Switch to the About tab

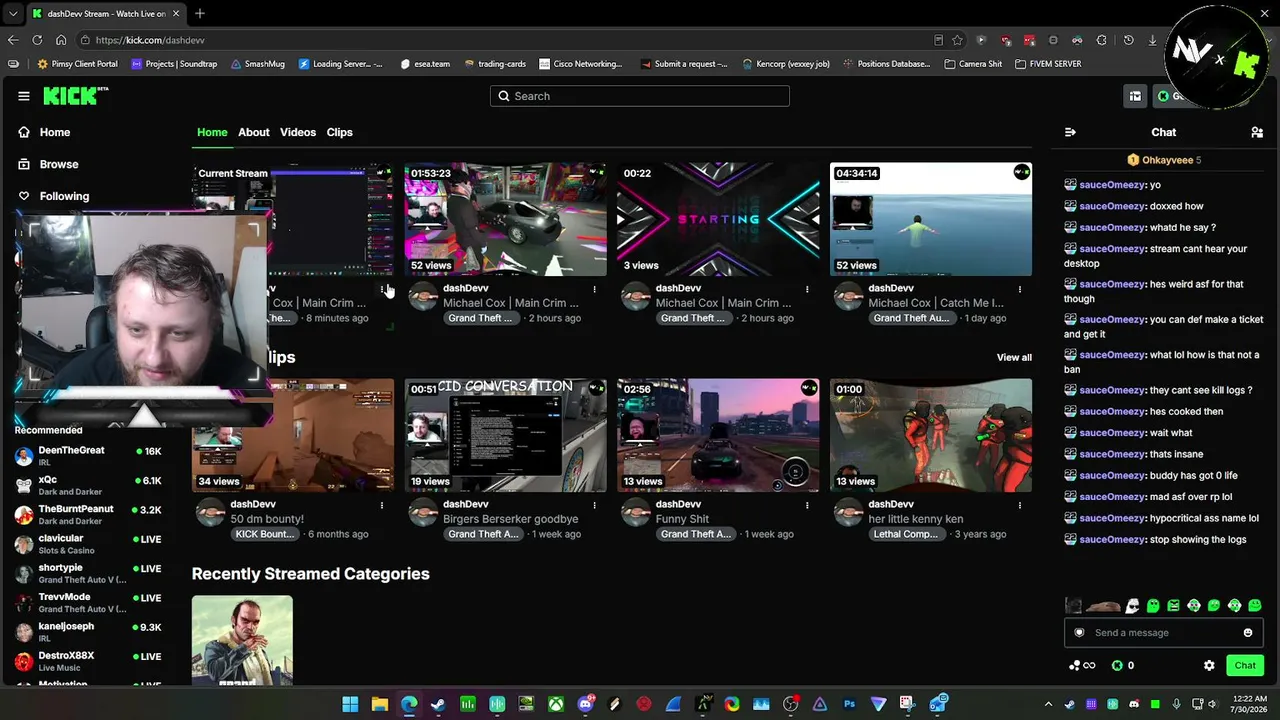(253, 132)
